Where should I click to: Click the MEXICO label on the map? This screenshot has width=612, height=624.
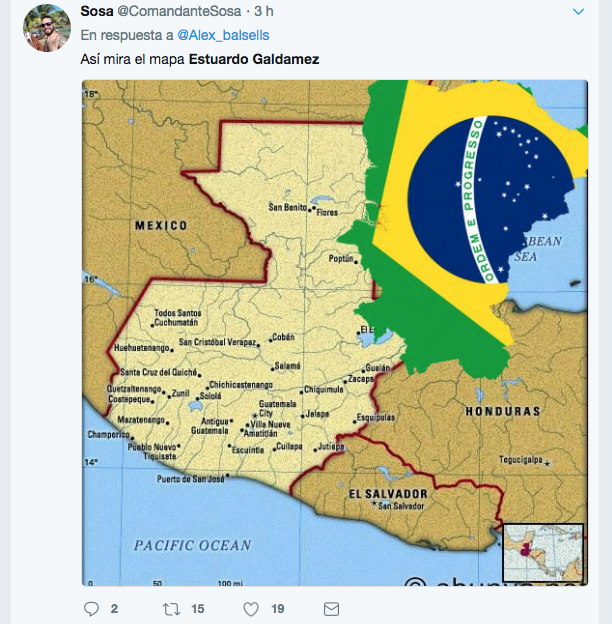[x=161, y=225]
